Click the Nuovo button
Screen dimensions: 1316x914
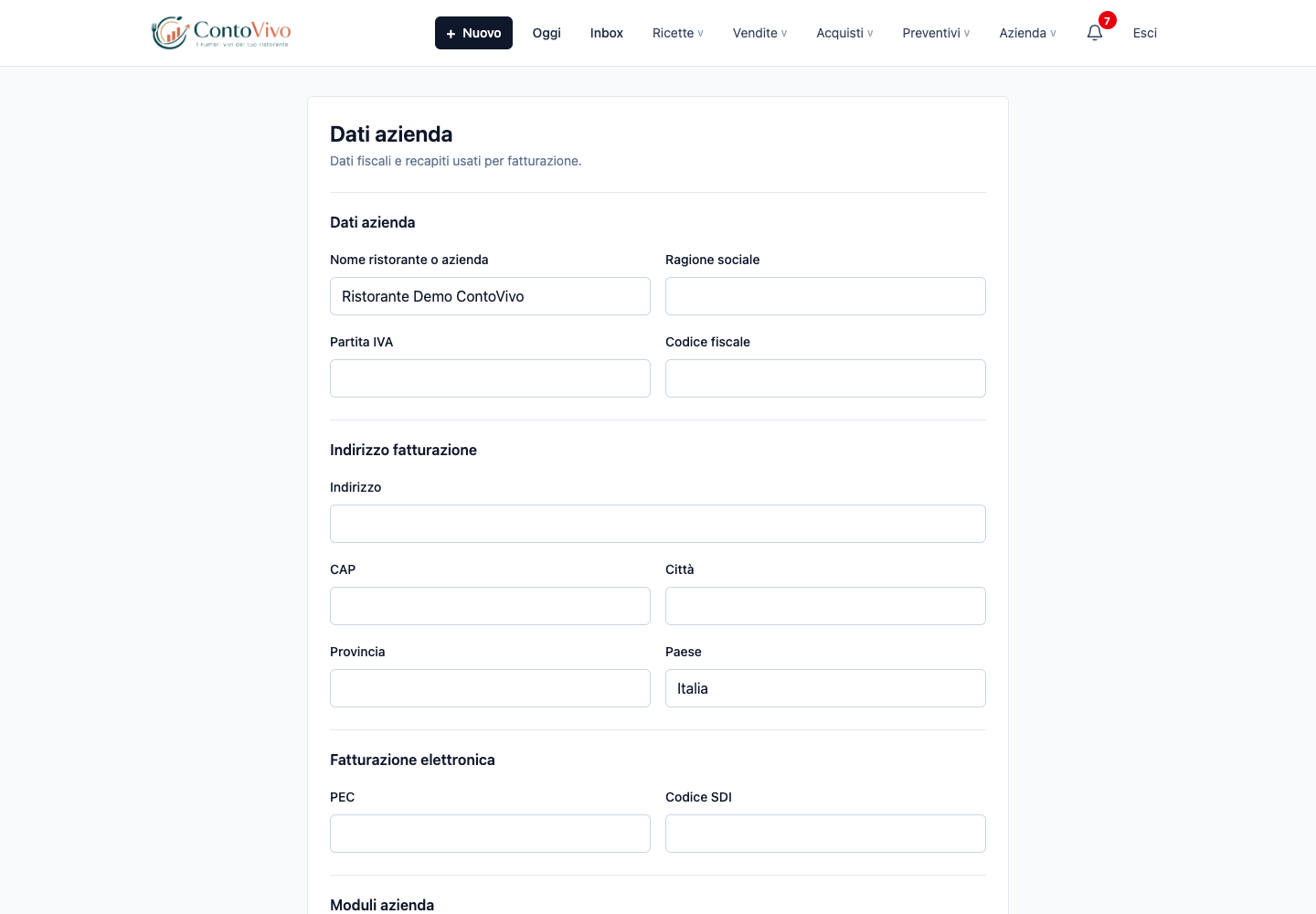[x=473, y=33]
